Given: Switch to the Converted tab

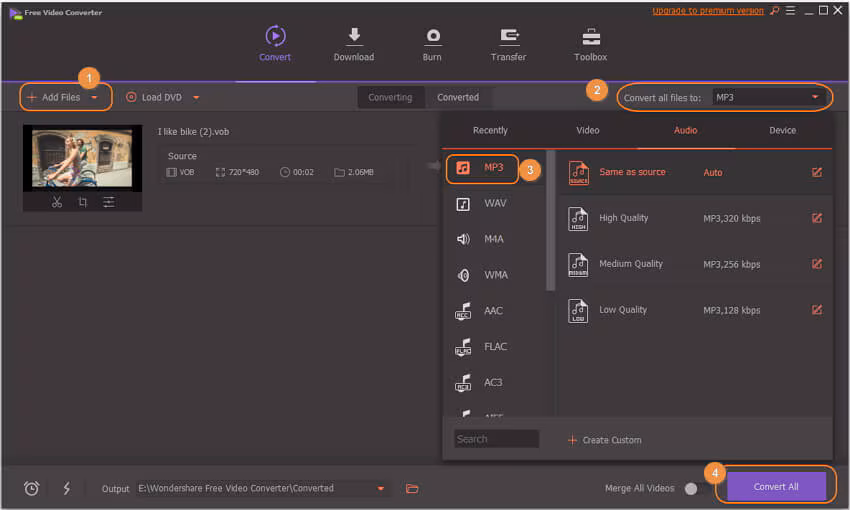Looking at the screenshot, I should [458, 98].
